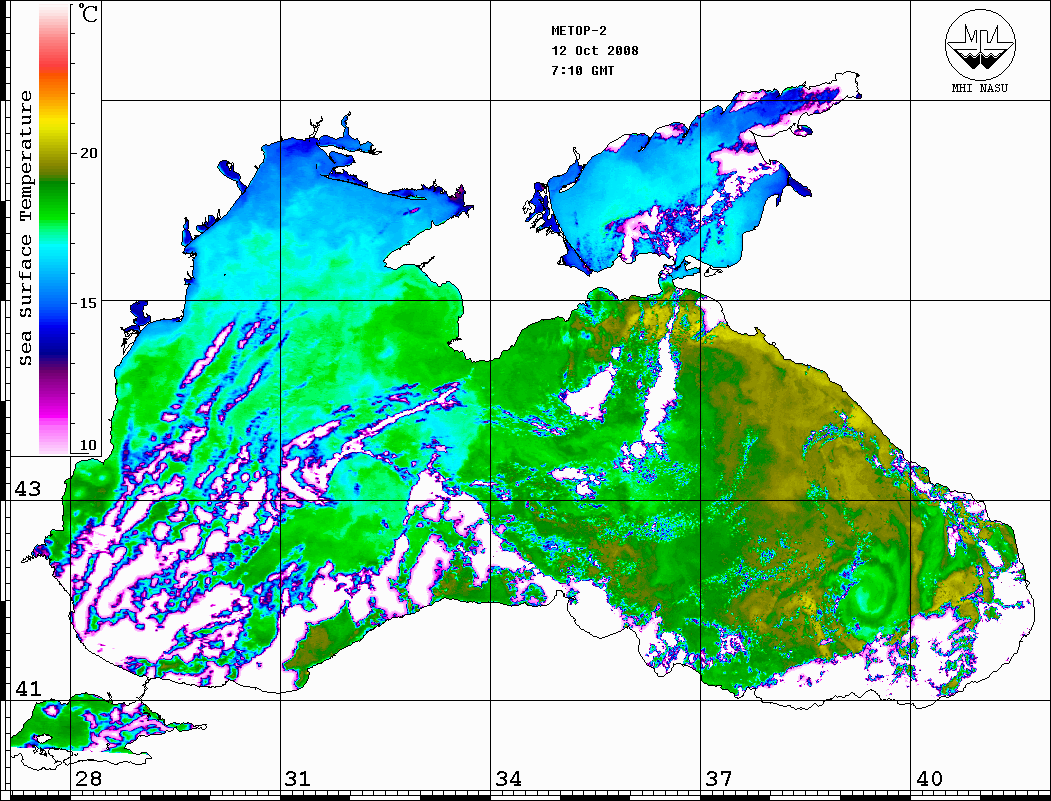
Task: Pick the yellow band of the color scale
Action: tap(54, 124)
